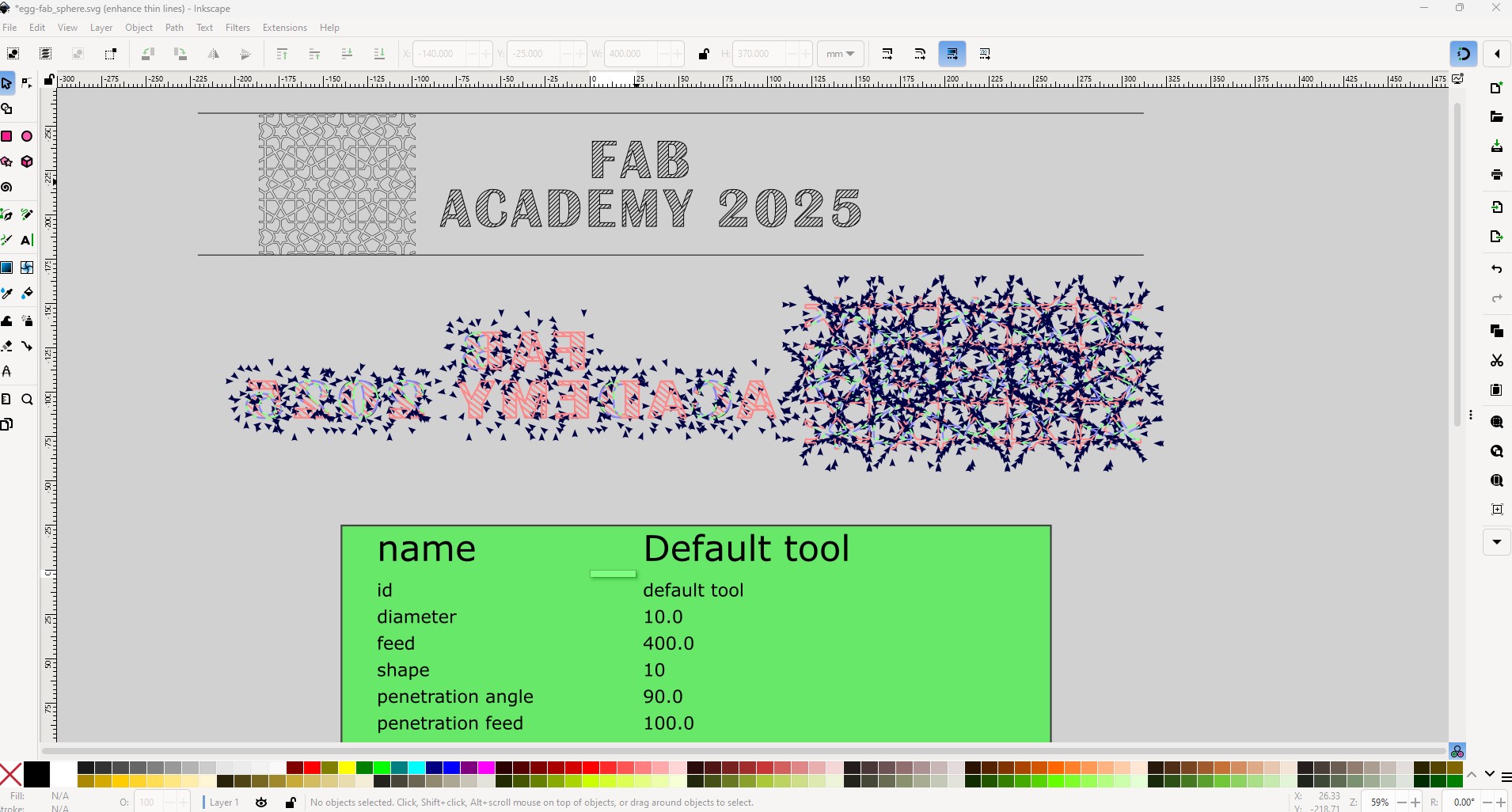Select the Shape Builder tool
1512x812 pixels.
[x=7, y=109]
